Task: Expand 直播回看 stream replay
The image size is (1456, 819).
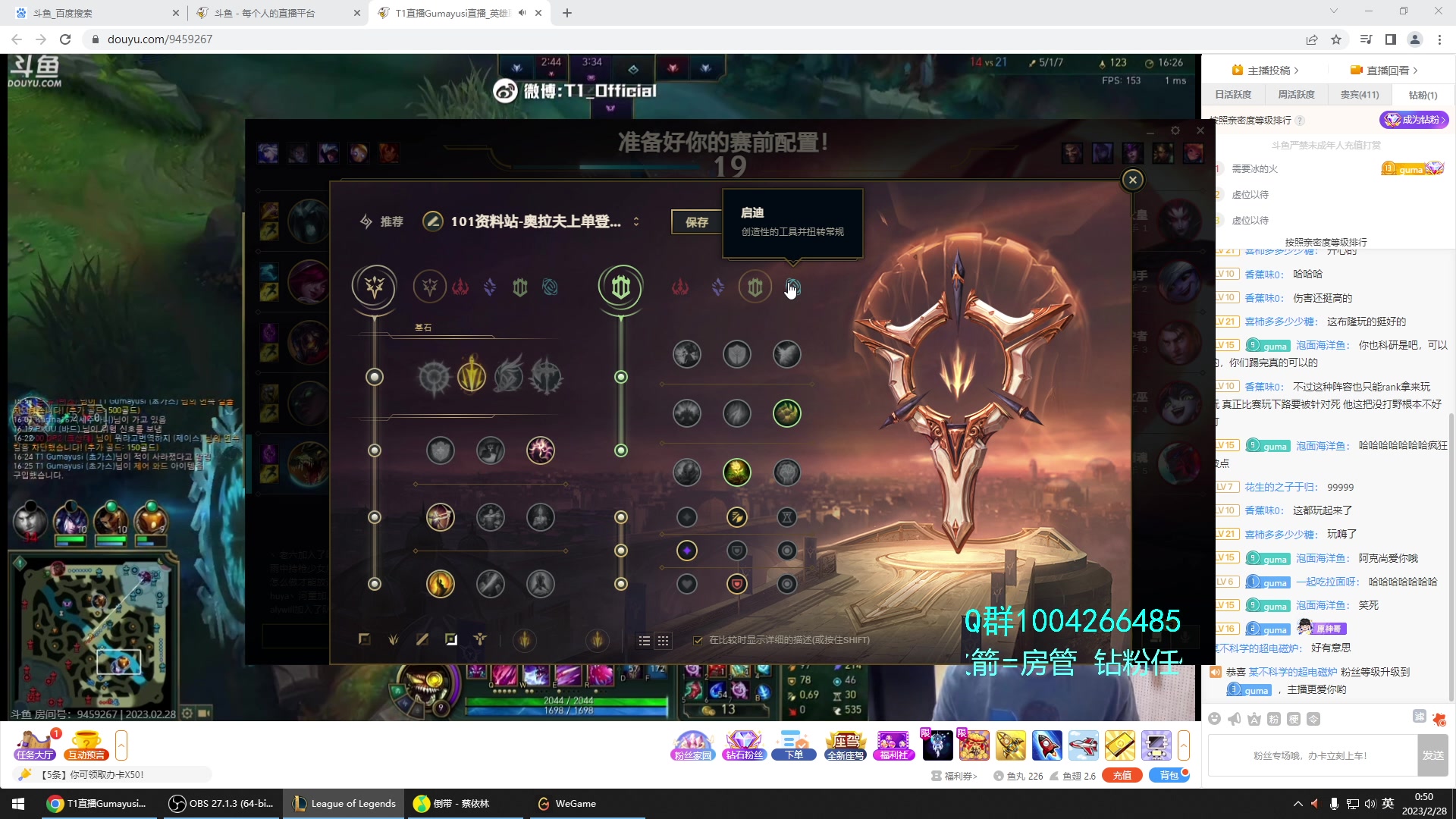Action: [1384, 71]
